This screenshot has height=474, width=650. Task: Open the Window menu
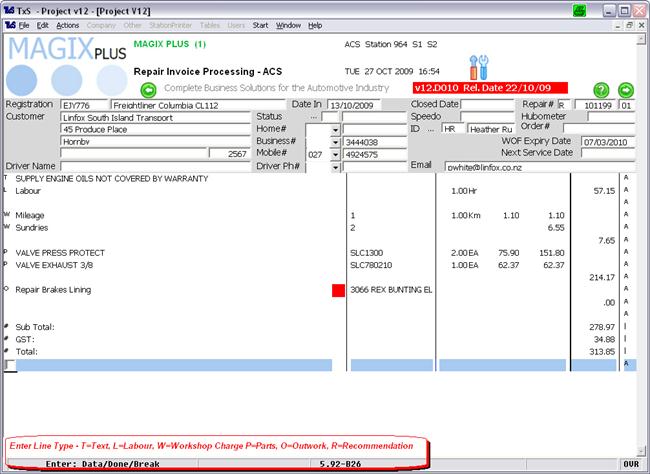[288, 25]
